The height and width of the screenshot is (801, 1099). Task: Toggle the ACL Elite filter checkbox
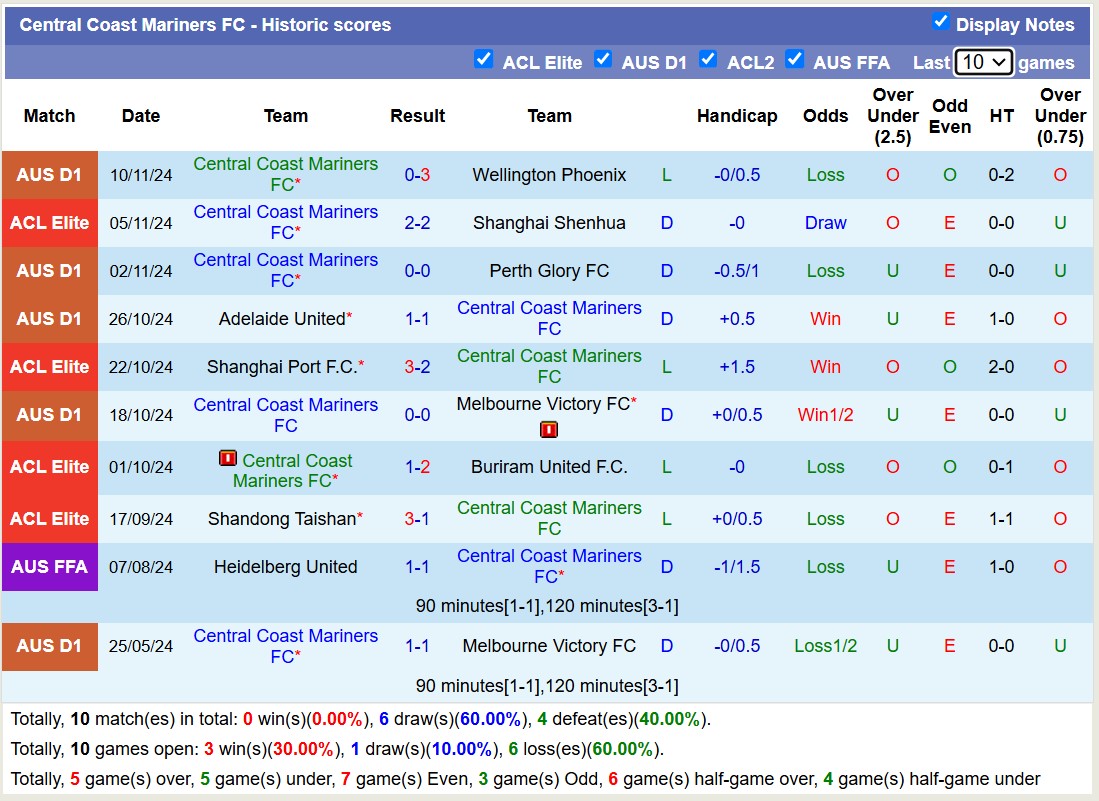tap(484, 60)
